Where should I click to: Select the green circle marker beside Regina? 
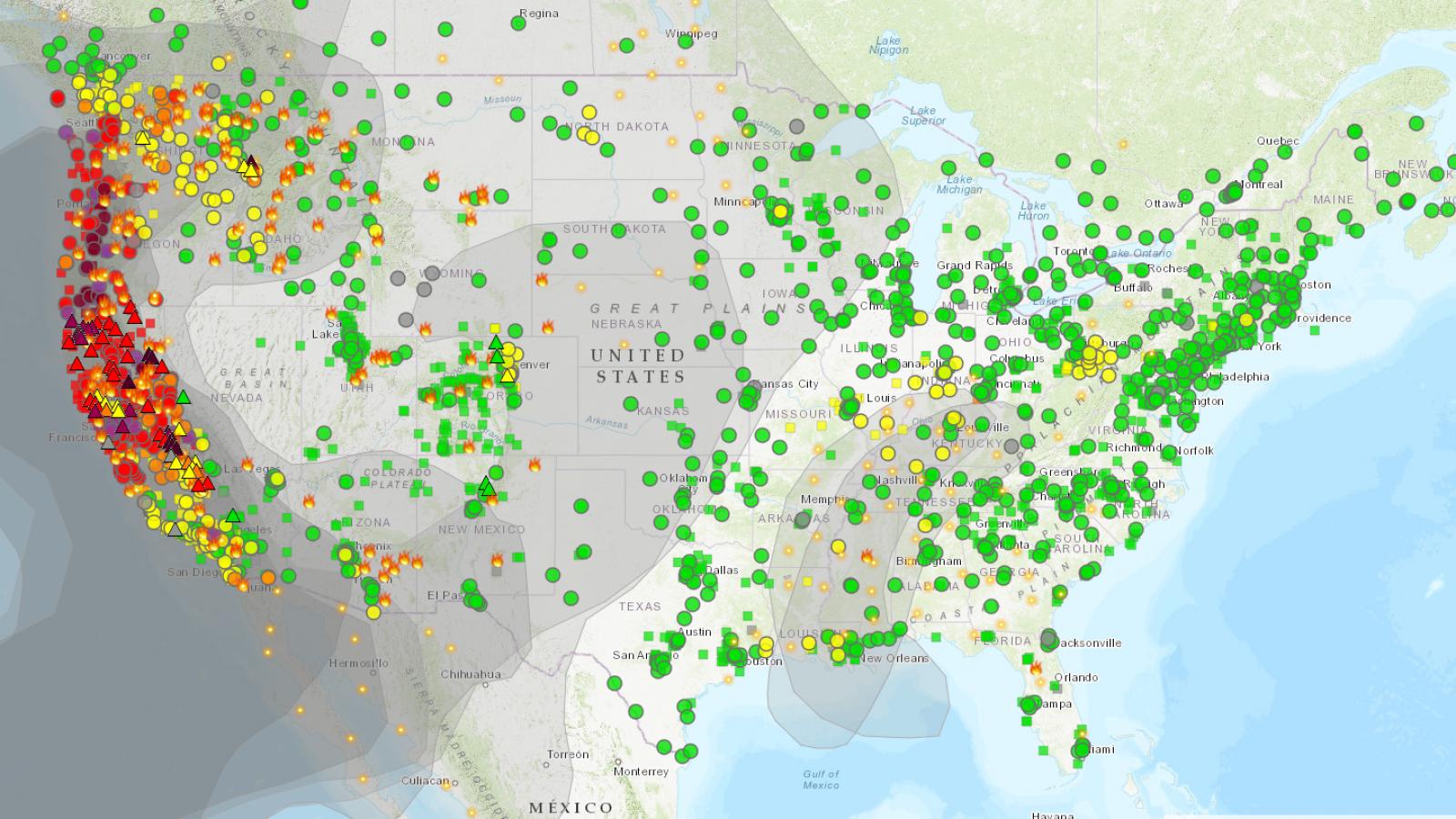[x=519, y=23]
